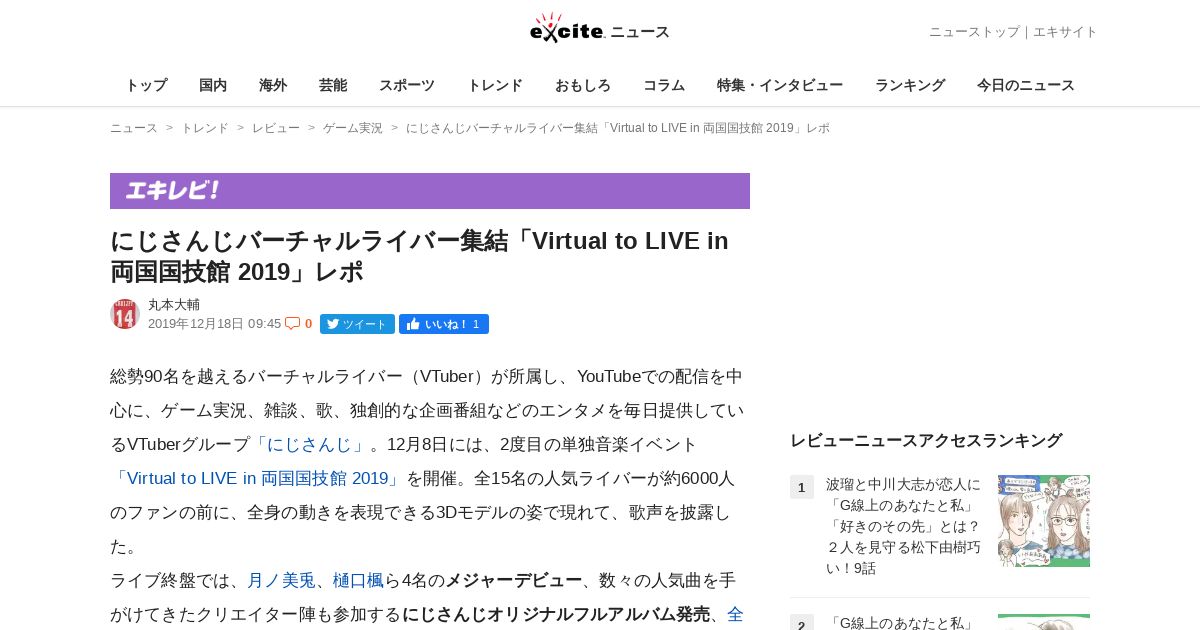This screenshot has width=1200, height=630.
Task: Open the thumbnail for ranking item 1
Action: [x=1044, y=521]
